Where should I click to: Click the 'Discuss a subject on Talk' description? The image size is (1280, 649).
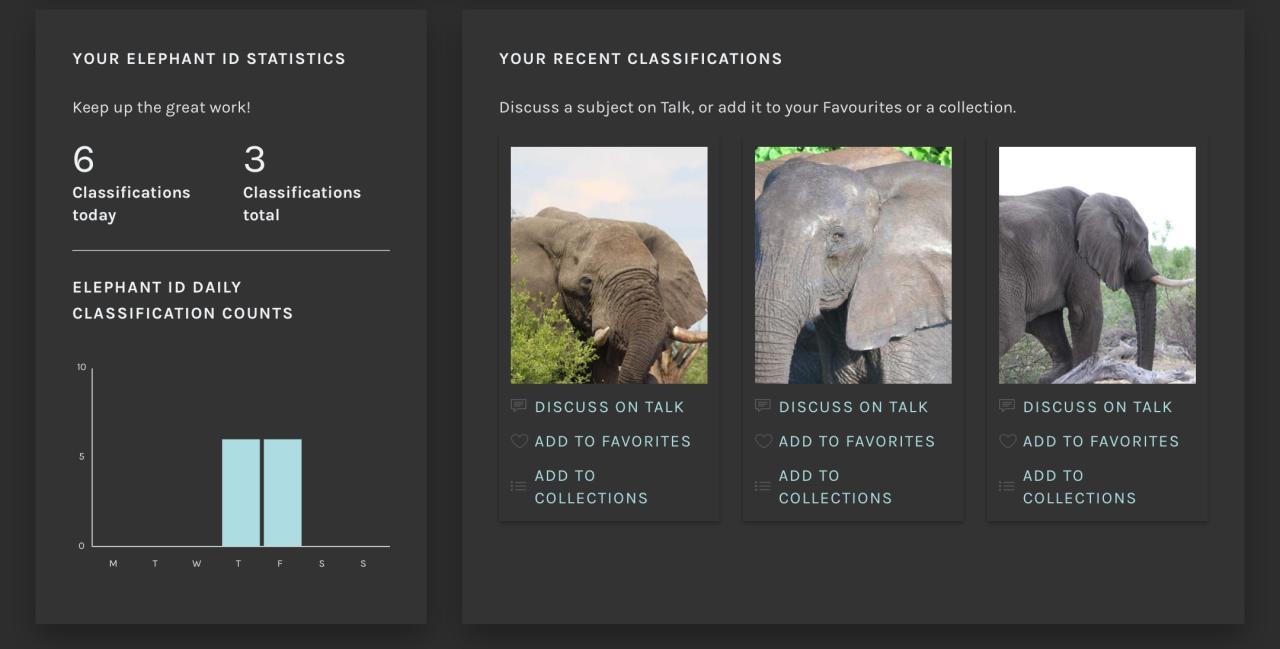click(x=757, y=107)
